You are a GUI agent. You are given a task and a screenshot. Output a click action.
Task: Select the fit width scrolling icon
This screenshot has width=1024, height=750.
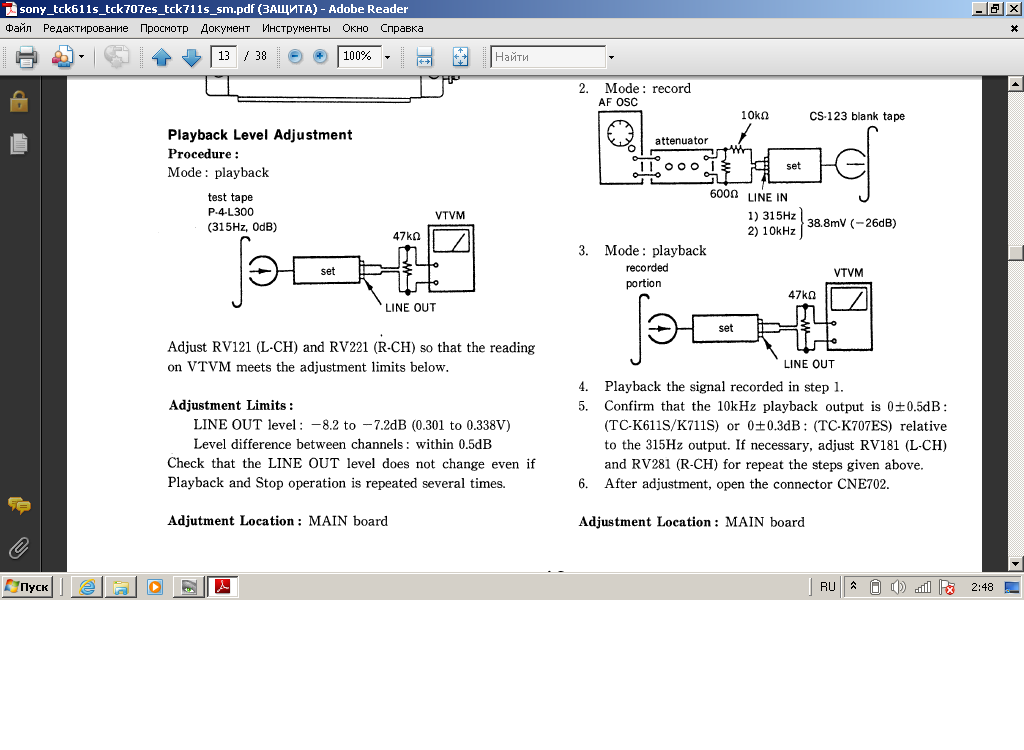(424, 57)
